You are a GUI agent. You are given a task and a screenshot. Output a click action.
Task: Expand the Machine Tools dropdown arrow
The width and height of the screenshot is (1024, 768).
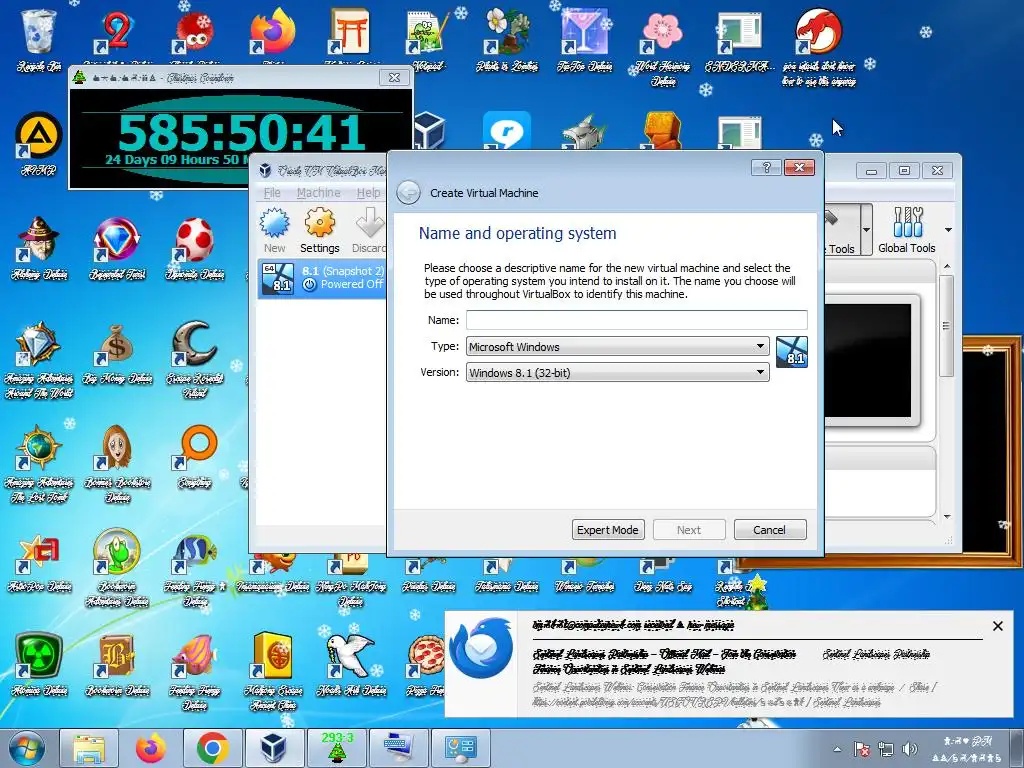coord(867,230)
